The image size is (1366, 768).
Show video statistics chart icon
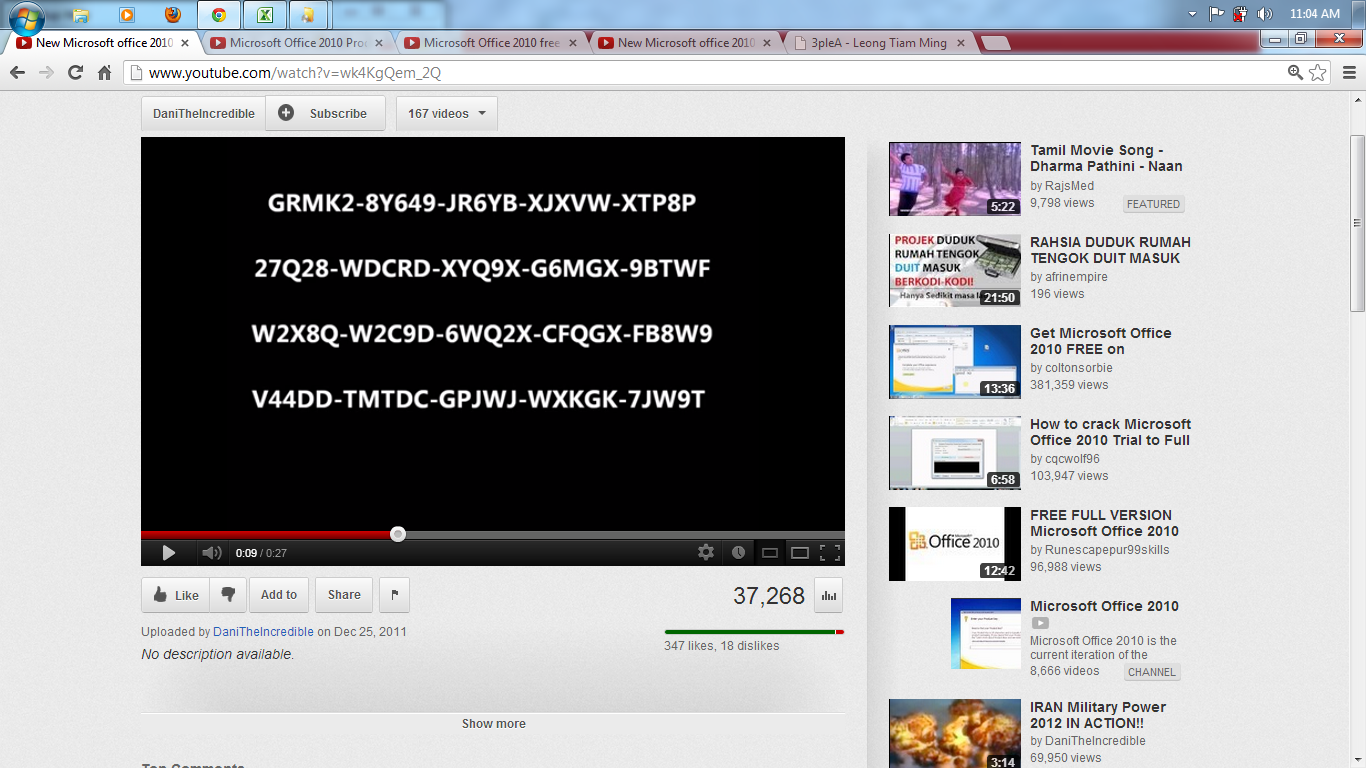[x=828, y=595]
